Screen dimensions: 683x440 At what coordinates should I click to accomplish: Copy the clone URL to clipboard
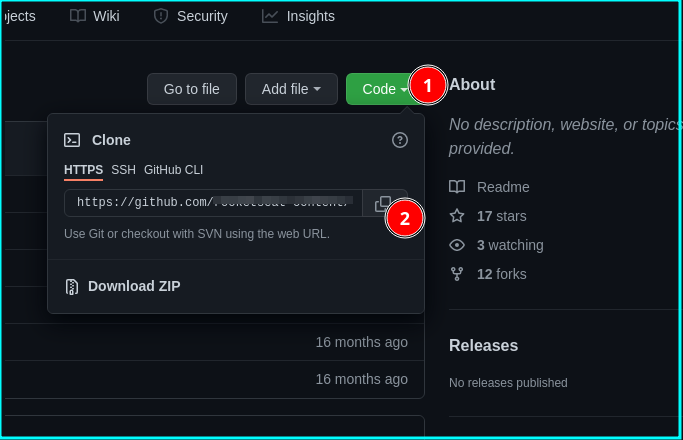tap(383, 203)
